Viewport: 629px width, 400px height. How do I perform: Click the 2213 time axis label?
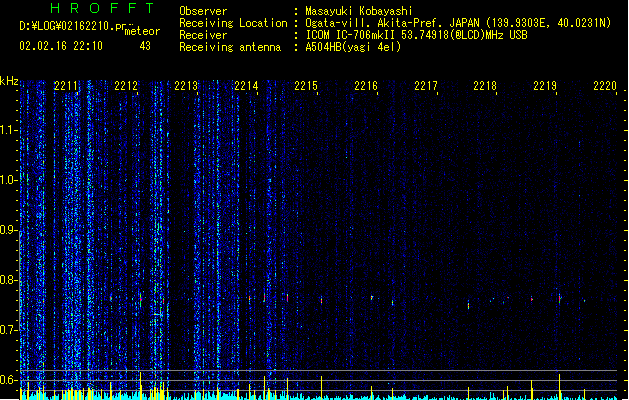point(186,86)
